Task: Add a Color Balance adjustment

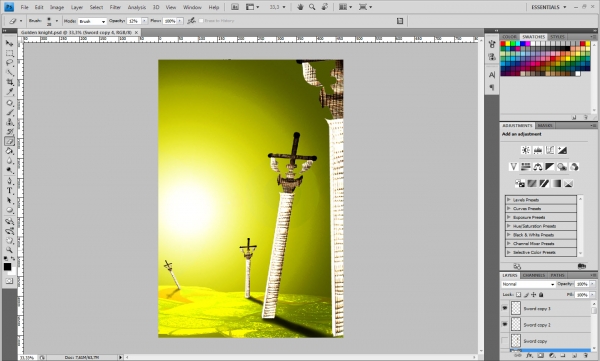Action: coord(538,167)
